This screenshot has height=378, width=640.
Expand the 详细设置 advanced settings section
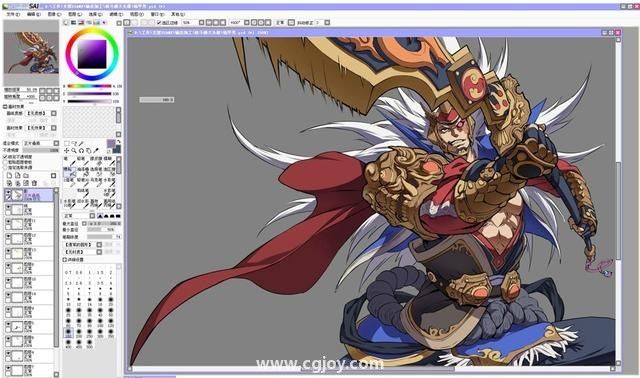pyautogui.click(x=65, y=259)
